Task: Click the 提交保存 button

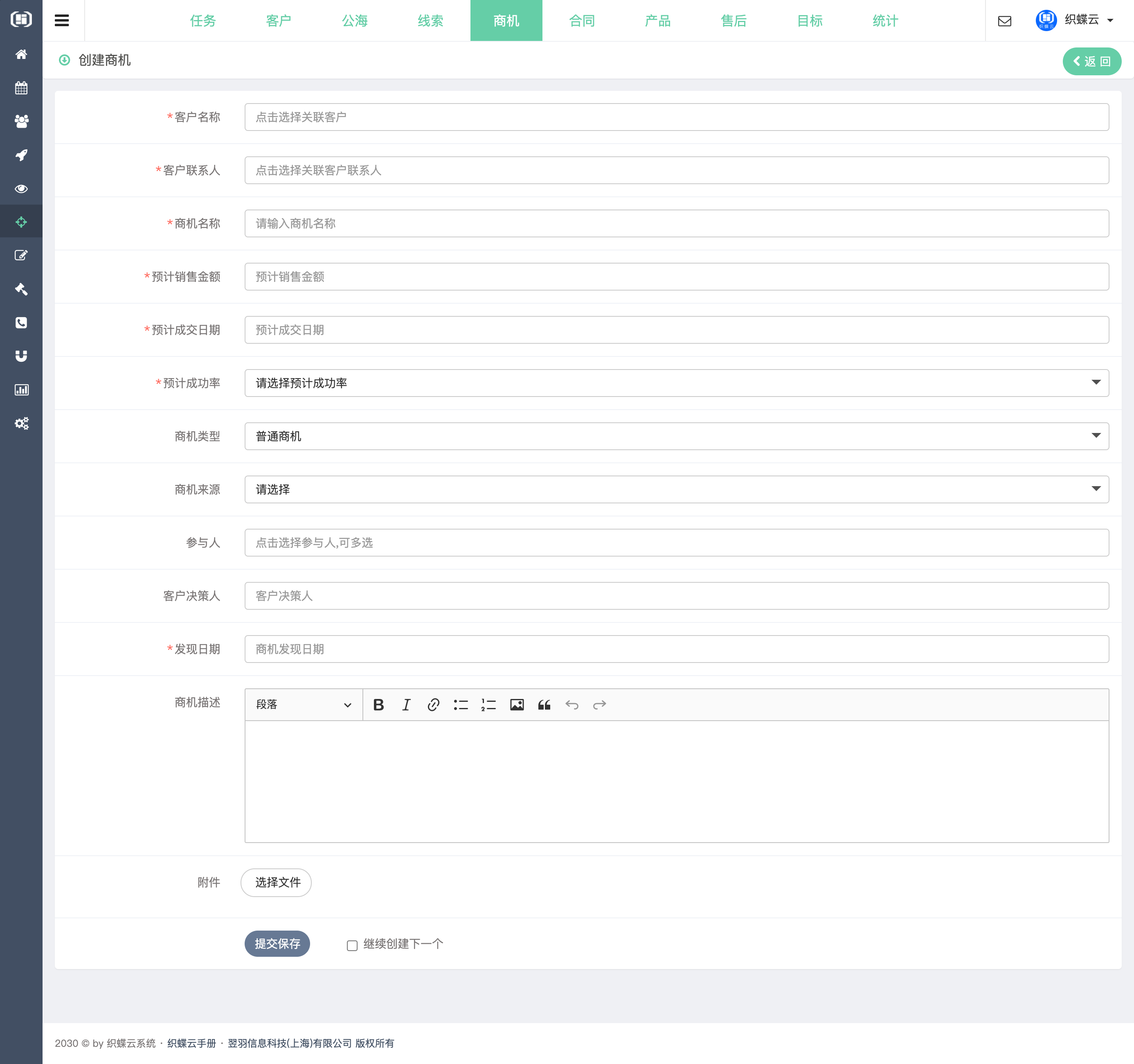Action: 277,944
